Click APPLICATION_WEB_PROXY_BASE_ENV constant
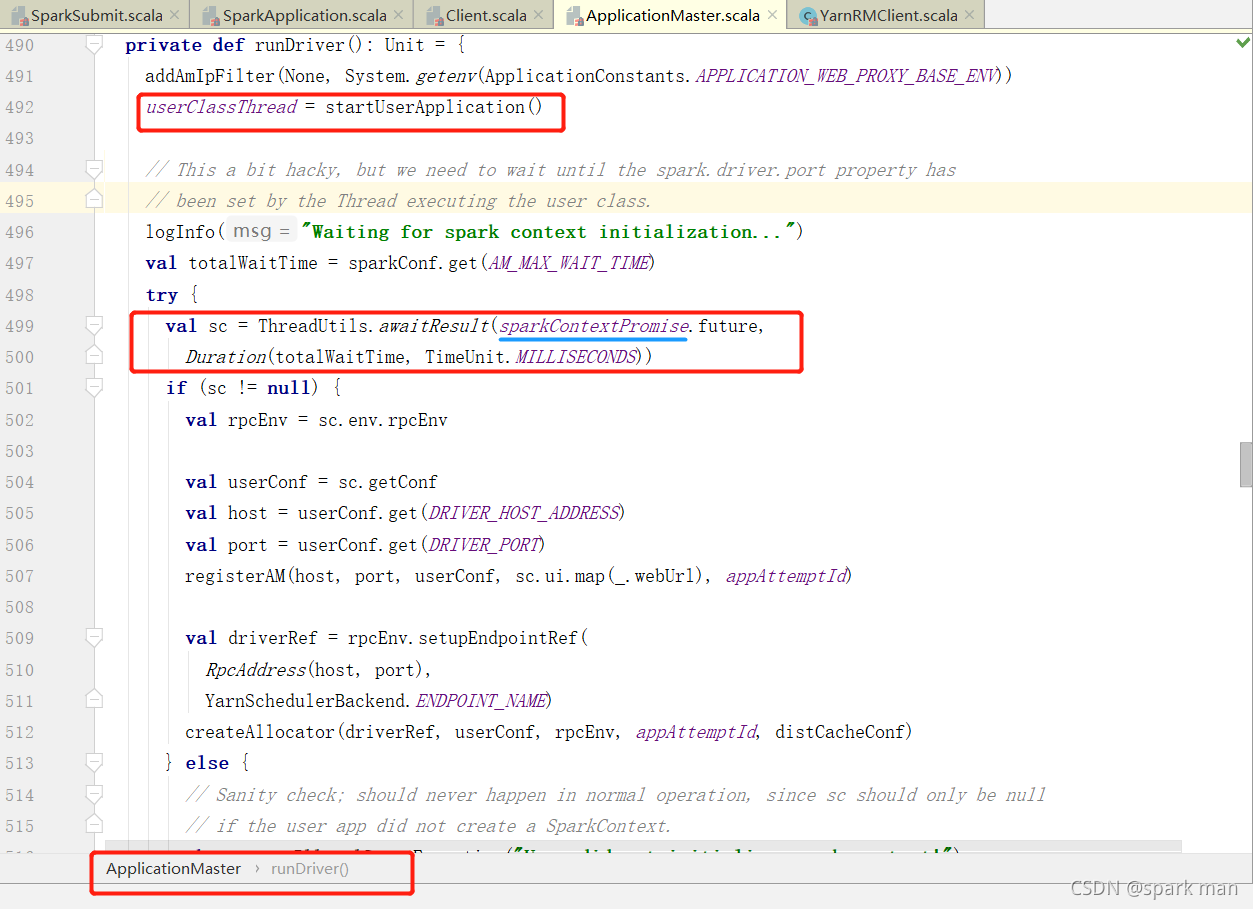 pos(848,76)
